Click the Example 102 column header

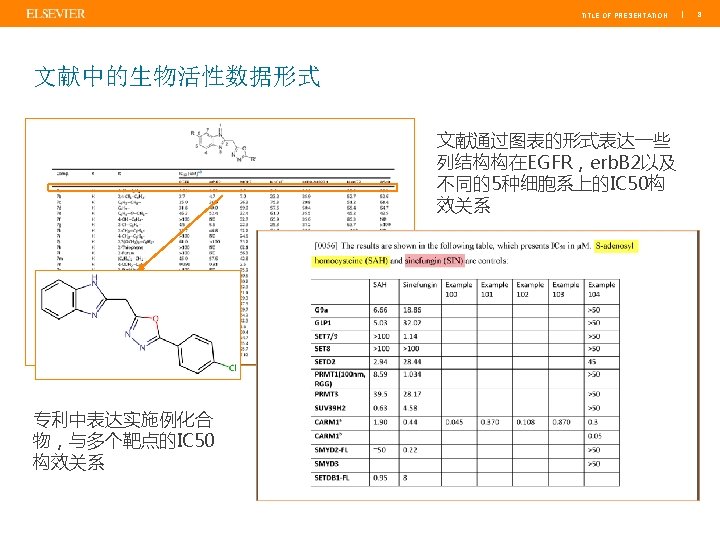[530, 289]
